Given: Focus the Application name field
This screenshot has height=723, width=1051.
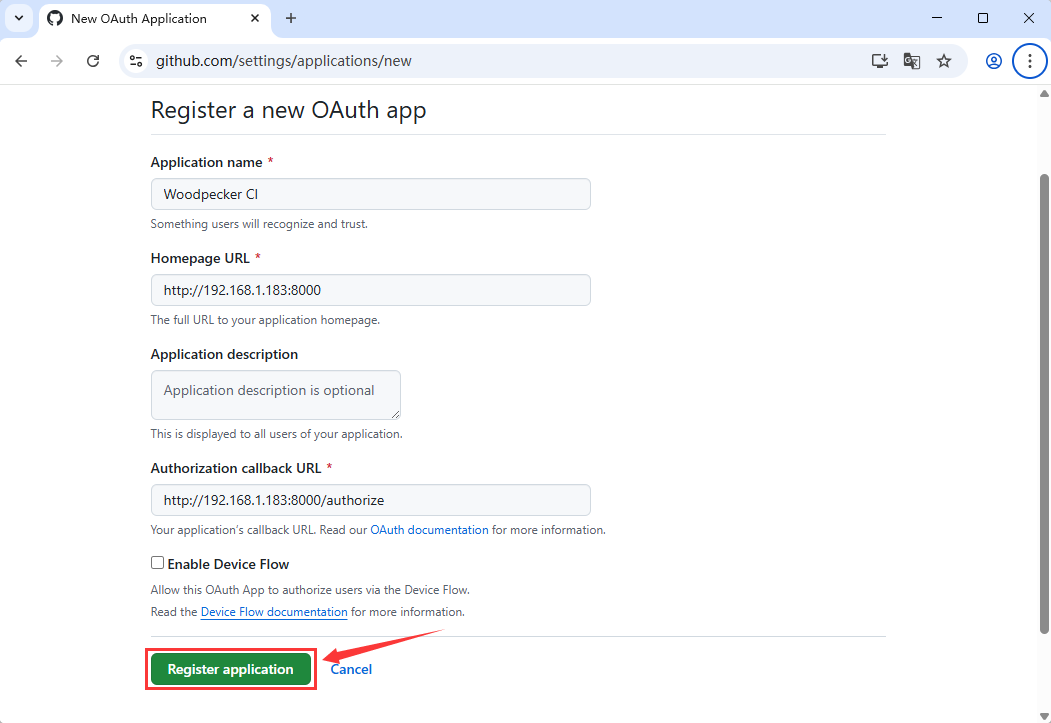Looking at the screenshot, I should 371,194.
